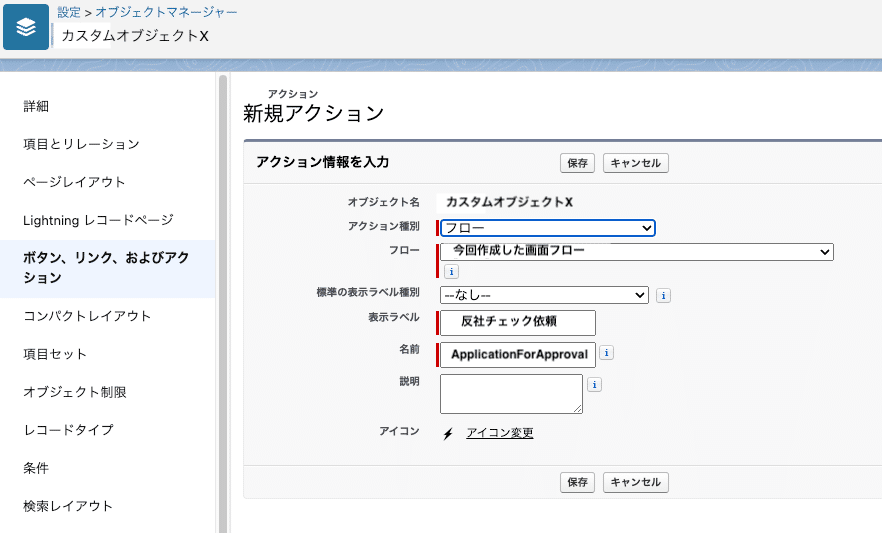Select ページレイアウト in sidebar

(x=74, y=182)
